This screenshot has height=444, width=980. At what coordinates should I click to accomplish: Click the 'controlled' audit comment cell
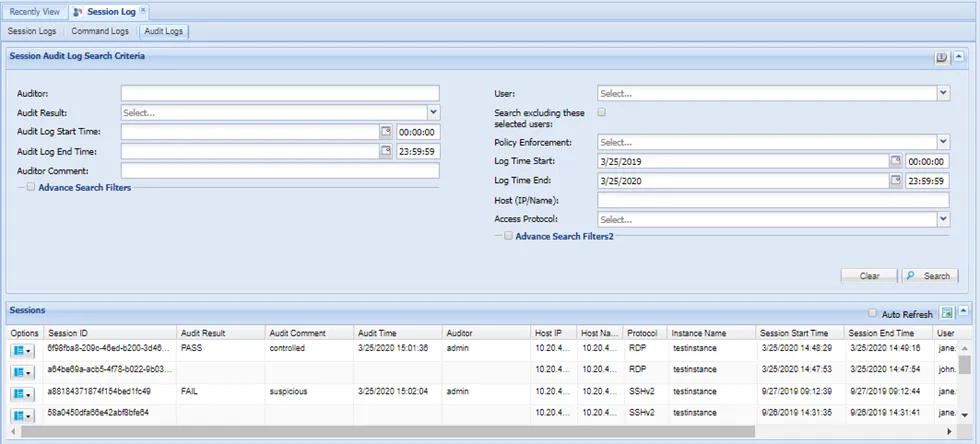[x=309, y=348]
